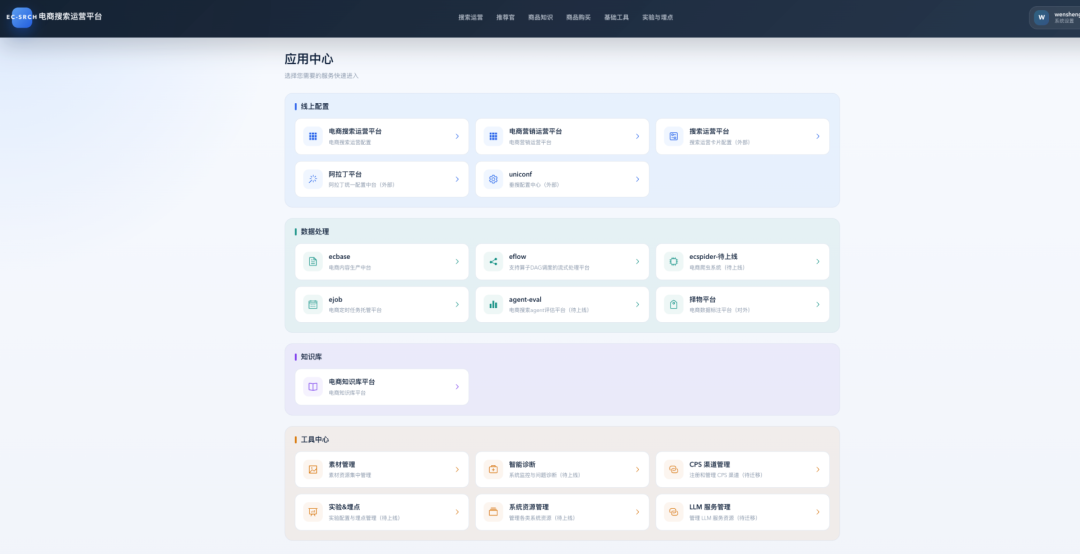Click the medical kit icon of 智能诊断
The width and height of the screenshot is (1080, 554).
493,469
